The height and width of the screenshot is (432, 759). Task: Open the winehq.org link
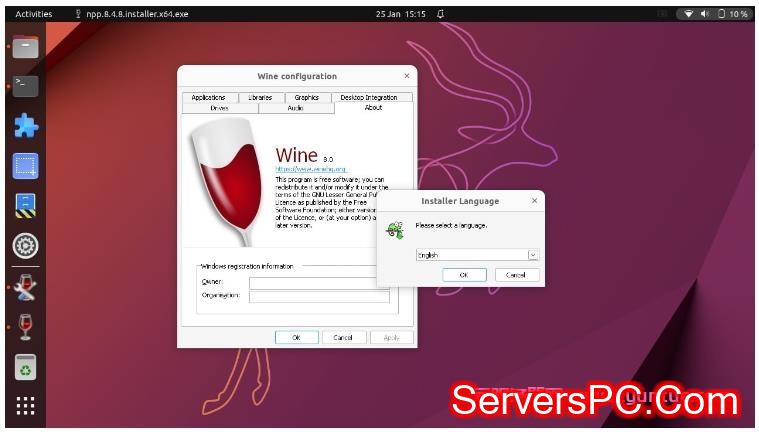(311, 169)
